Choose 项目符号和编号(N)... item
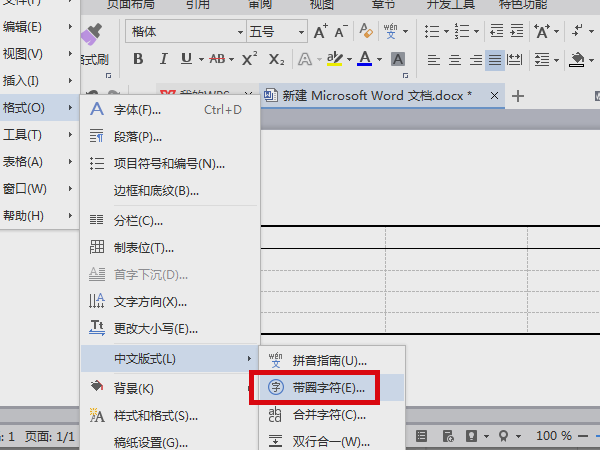The width and height of the screenshot is (600, 450). pyautogui.click(x=170, y=164)
